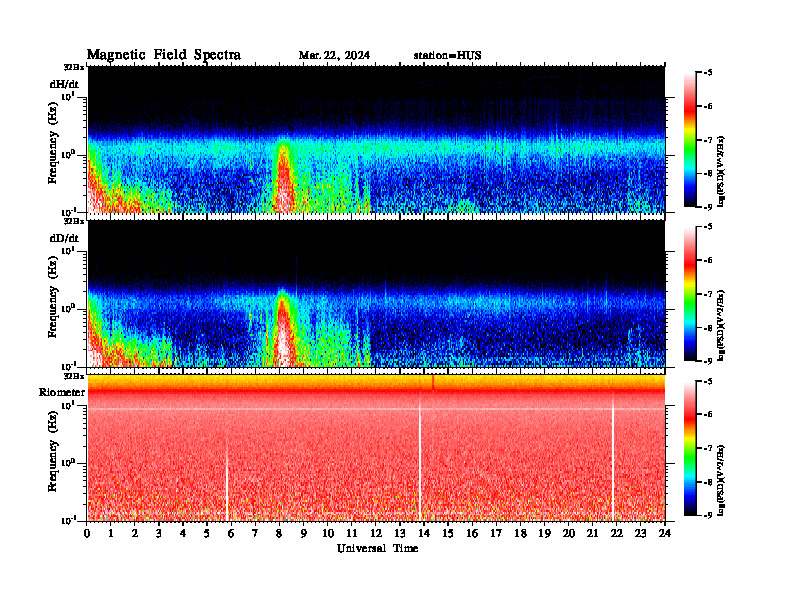Viewport: 792px width, 612px height.
Task: Click the dH/dt panel color bar
Action: 689,139
